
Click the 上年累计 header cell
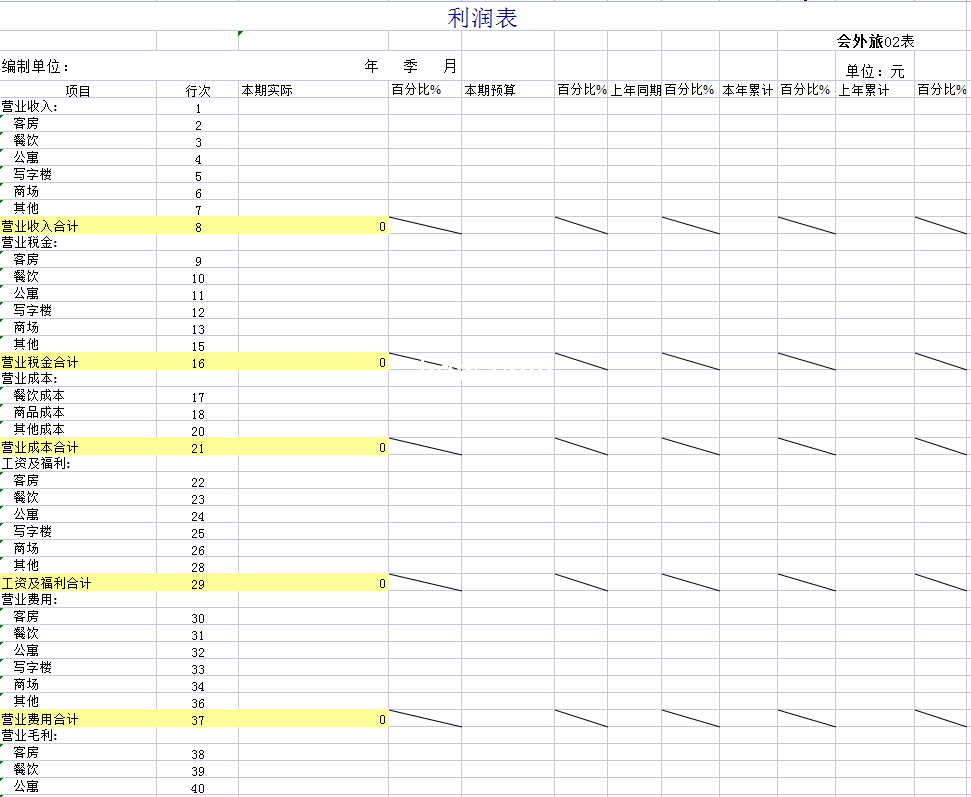(x=864, y=91)
